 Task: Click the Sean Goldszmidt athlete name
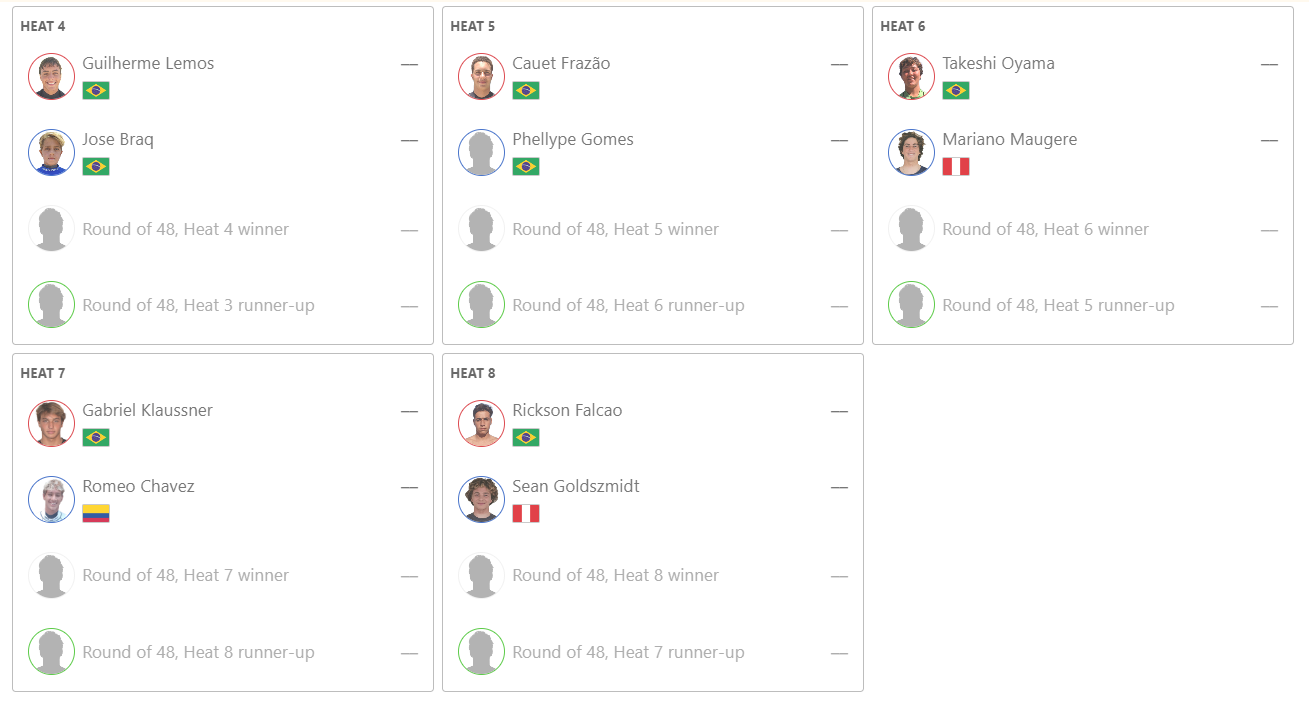click(576, 486)
